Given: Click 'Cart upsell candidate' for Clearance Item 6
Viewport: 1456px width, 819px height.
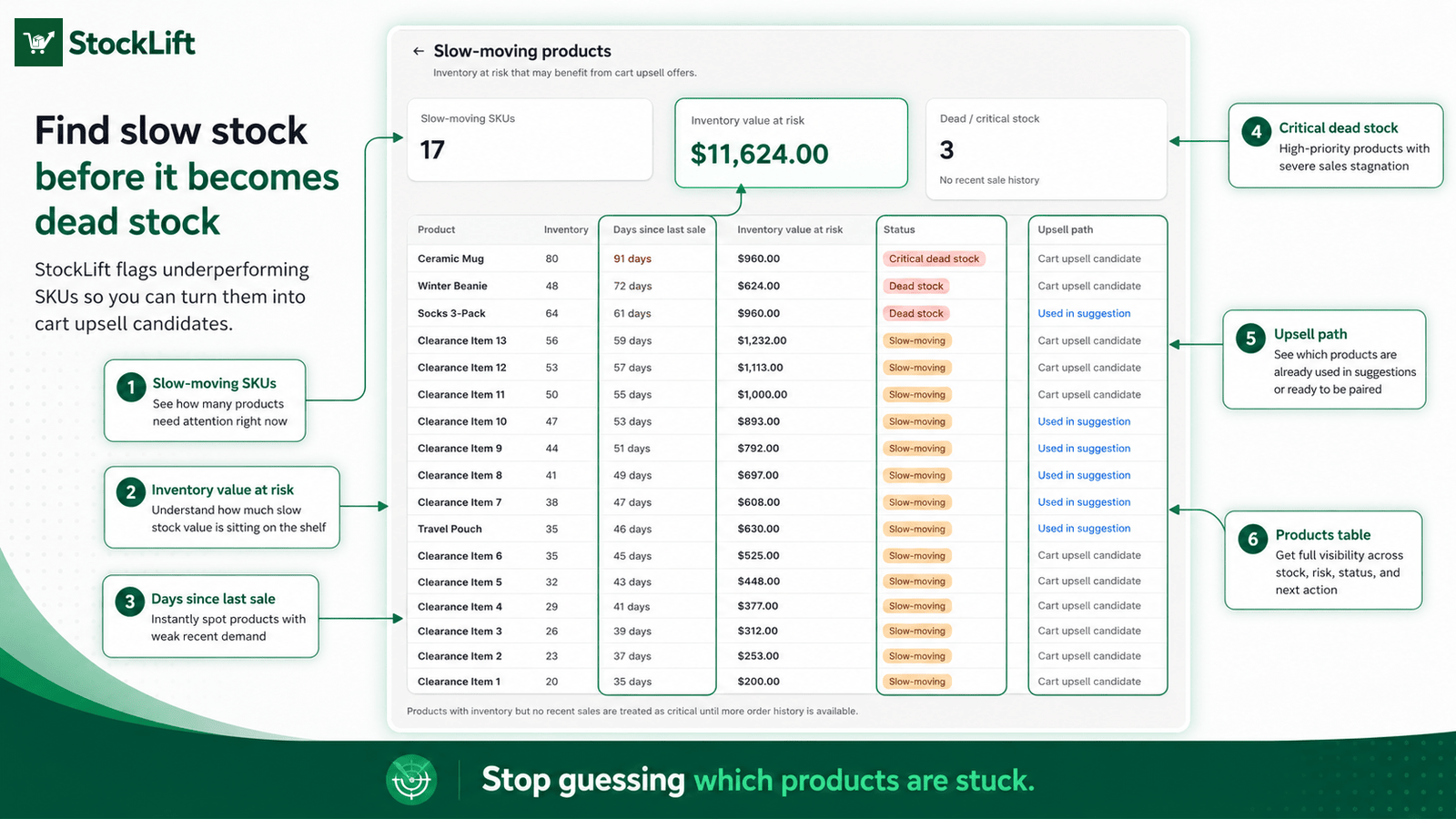Looking at the screenshot, I should coord(1089,555).
